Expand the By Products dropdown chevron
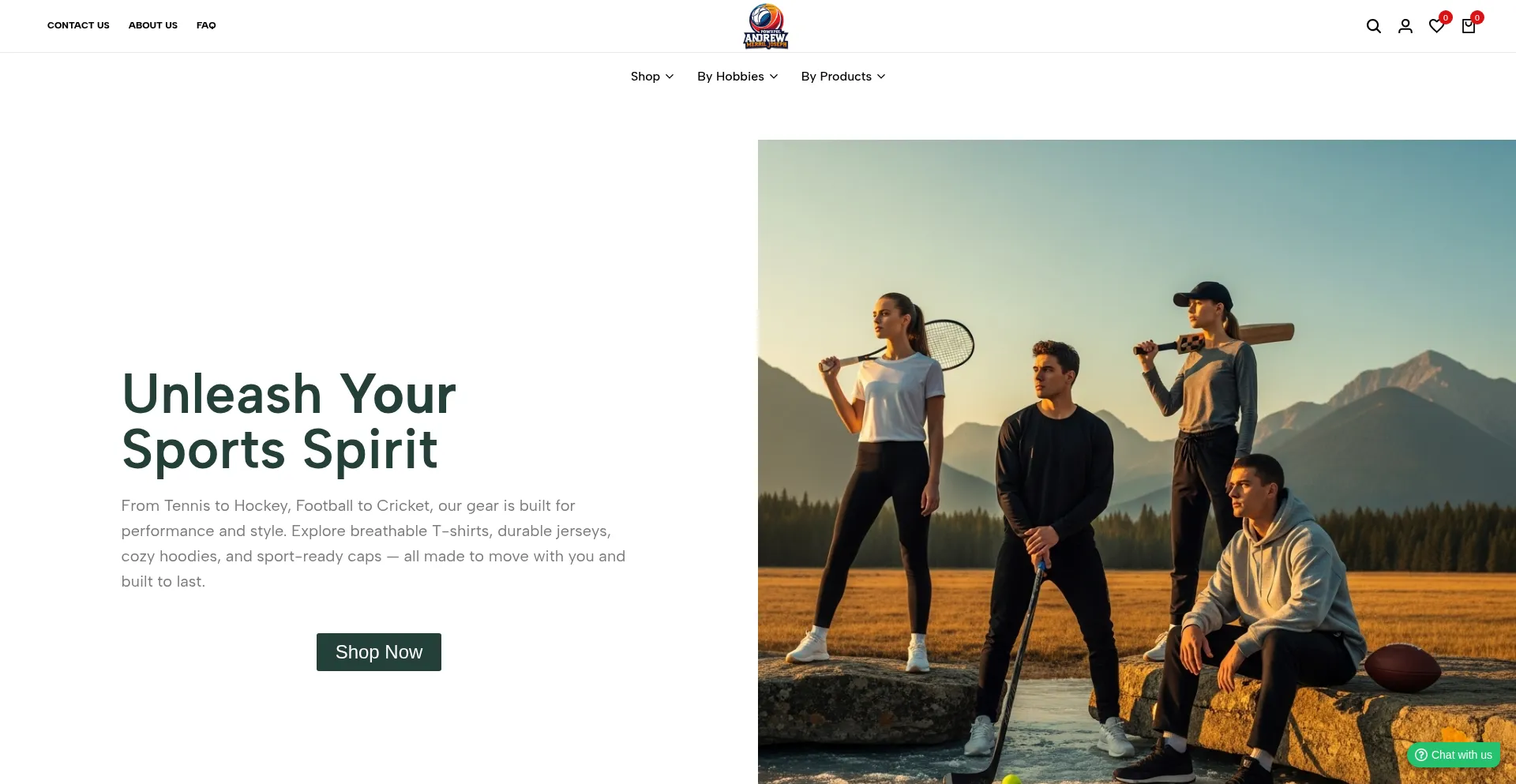The width and height of the screenshot is (1516, 784). pos(881,77)
